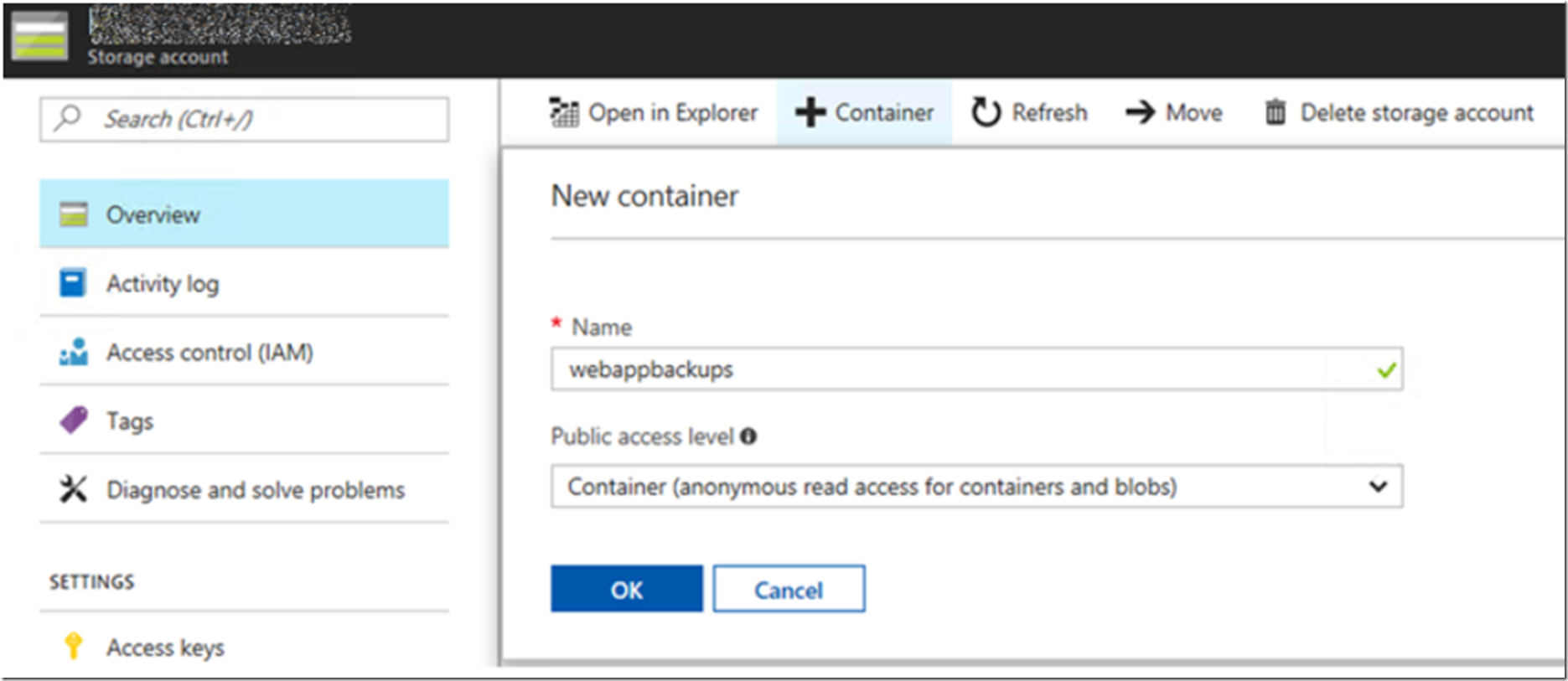Open Access keys settings
1568x681 pixels.
pos(244,646)
